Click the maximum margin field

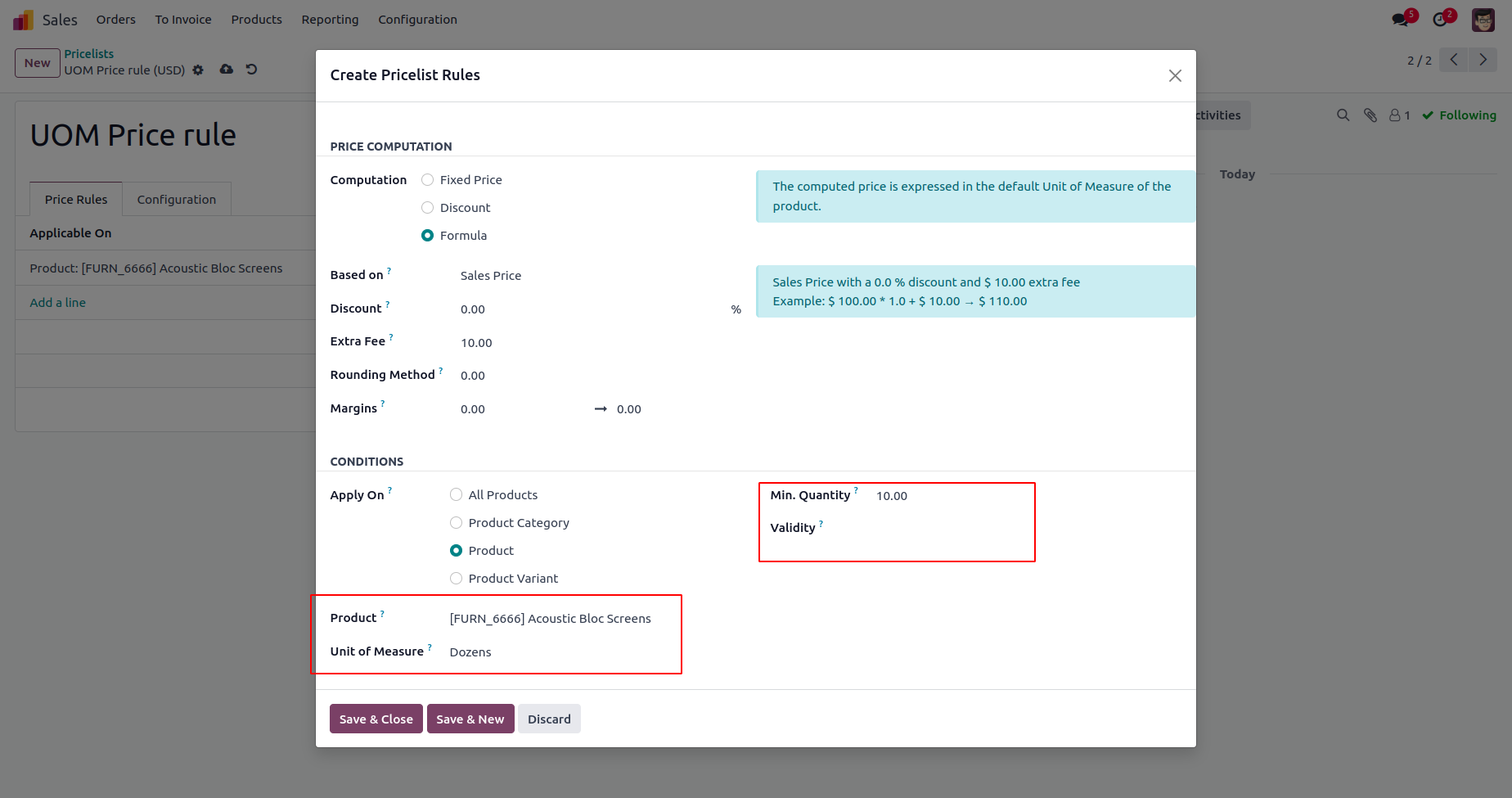point(679,409)
